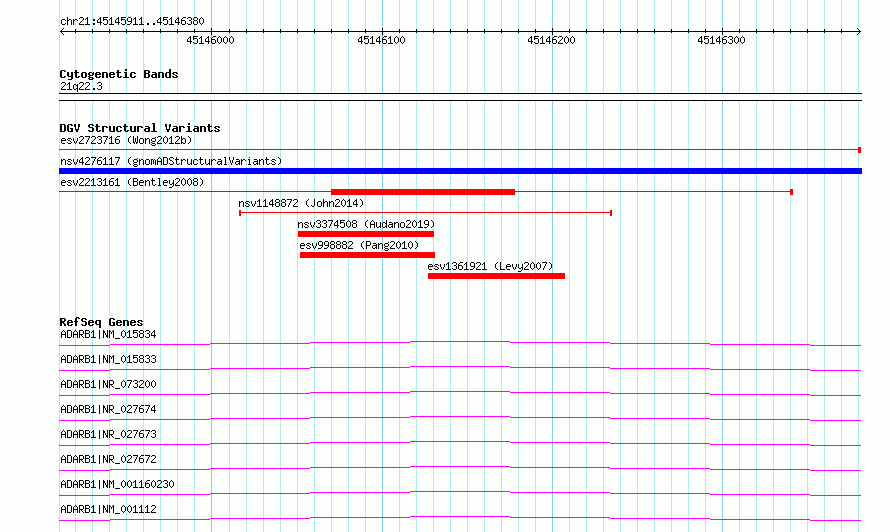Screen dimensions: 890x532
Task: Open variant esv2213161 (Bentley2008) label
Action: (x=132, y=182)
